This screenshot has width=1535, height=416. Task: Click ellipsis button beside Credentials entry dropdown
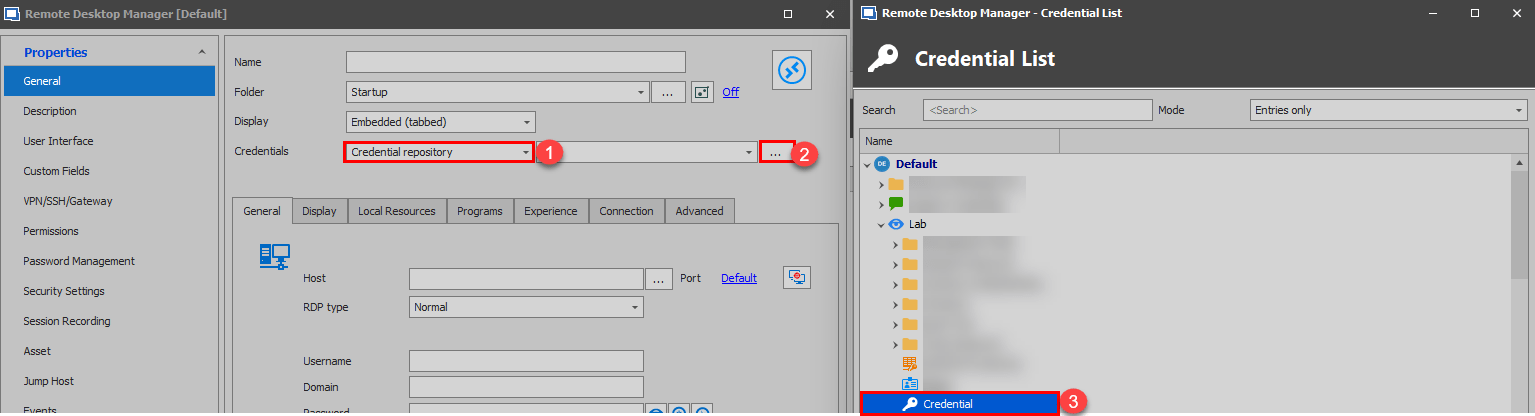point(776,152)
